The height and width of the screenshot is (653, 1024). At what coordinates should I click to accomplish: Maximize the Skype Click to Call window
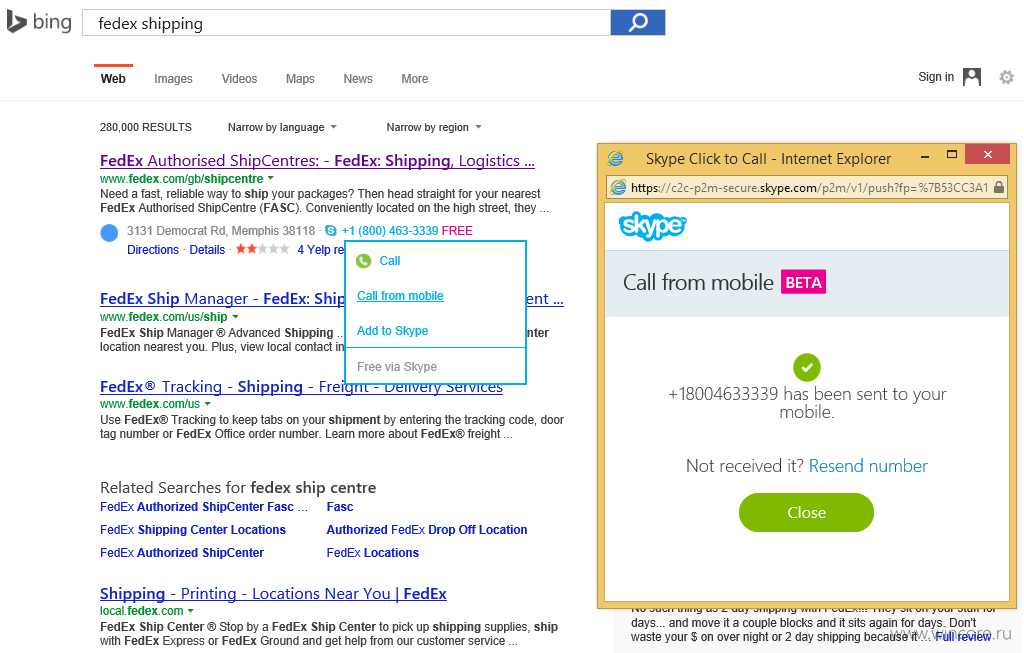(952, 155)
